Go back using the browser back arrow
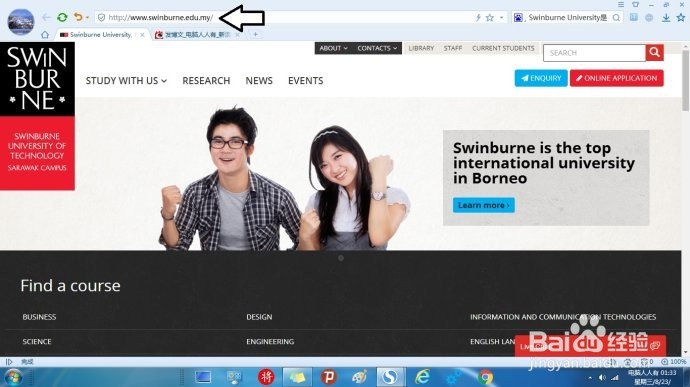690x387 pixels. tap(46, 17)
